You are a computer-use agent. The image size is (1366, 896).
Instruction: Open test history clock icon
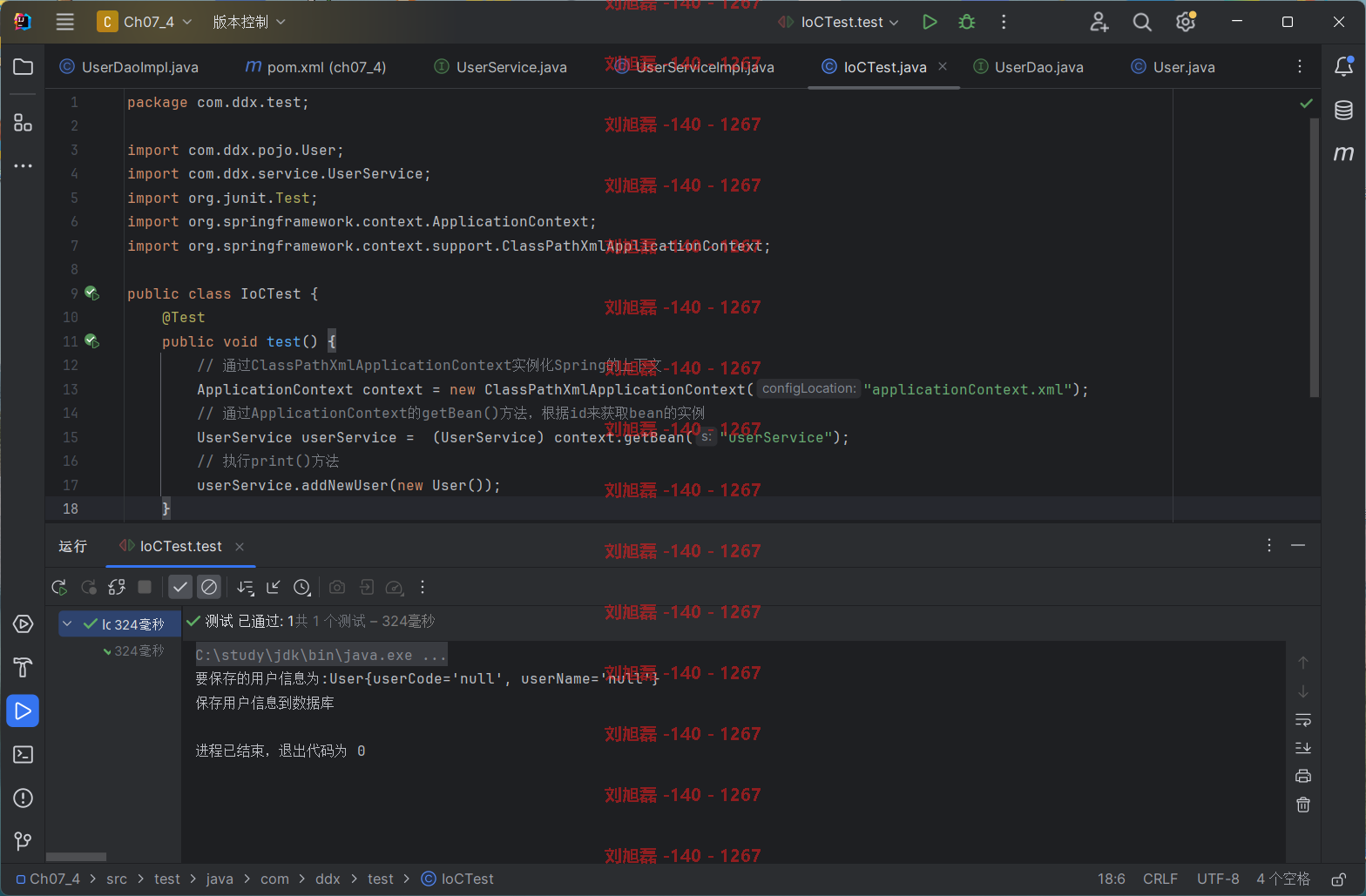click(302, 588)
